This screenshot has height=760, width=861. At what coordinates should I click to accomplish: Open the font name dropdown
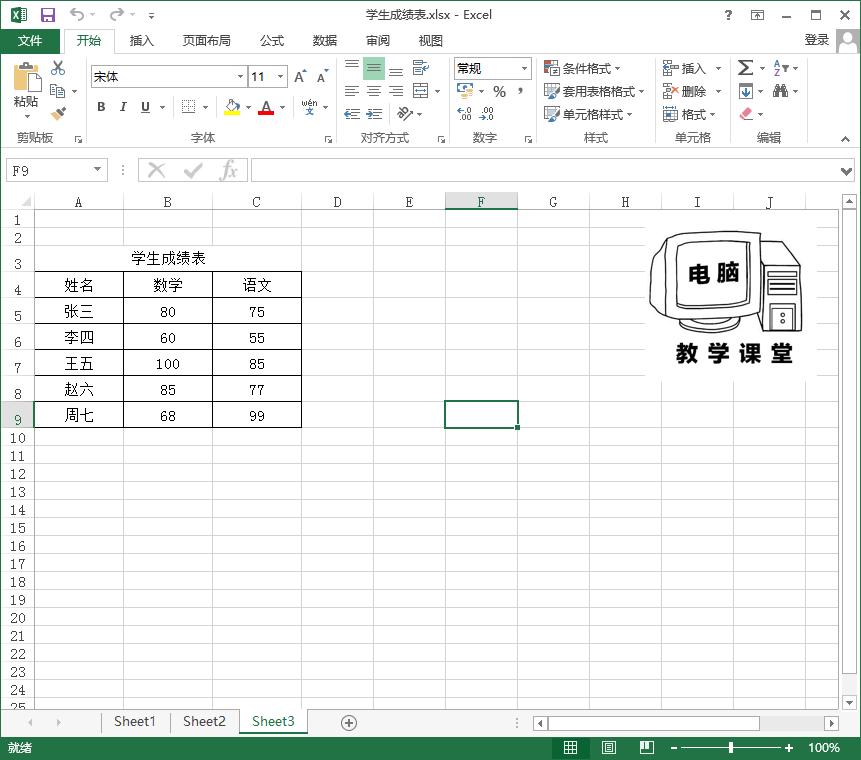[x=240, y=76]
